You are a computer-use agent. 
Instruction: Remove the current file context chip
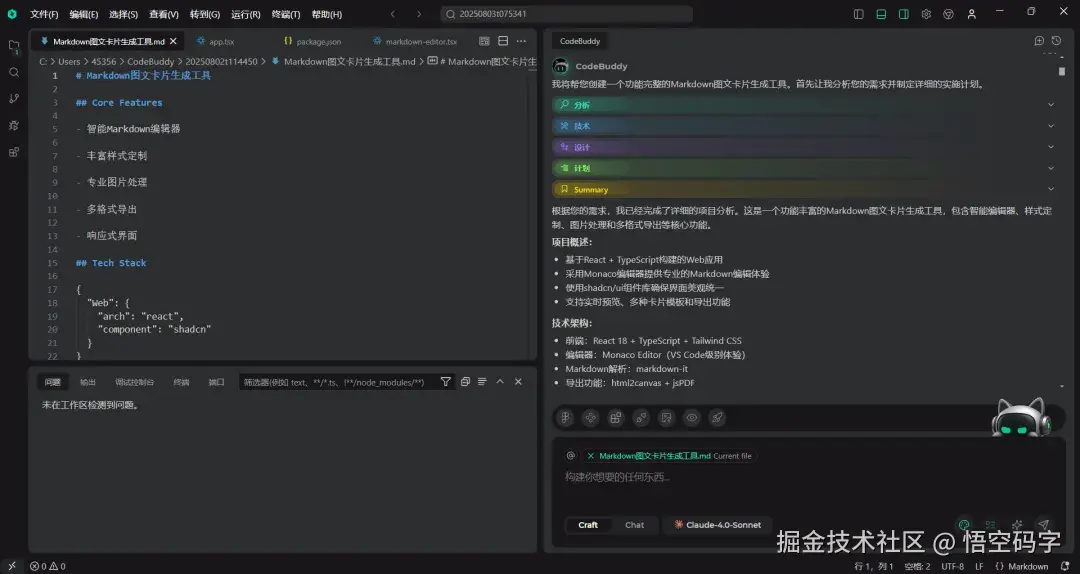click(590, 456)
